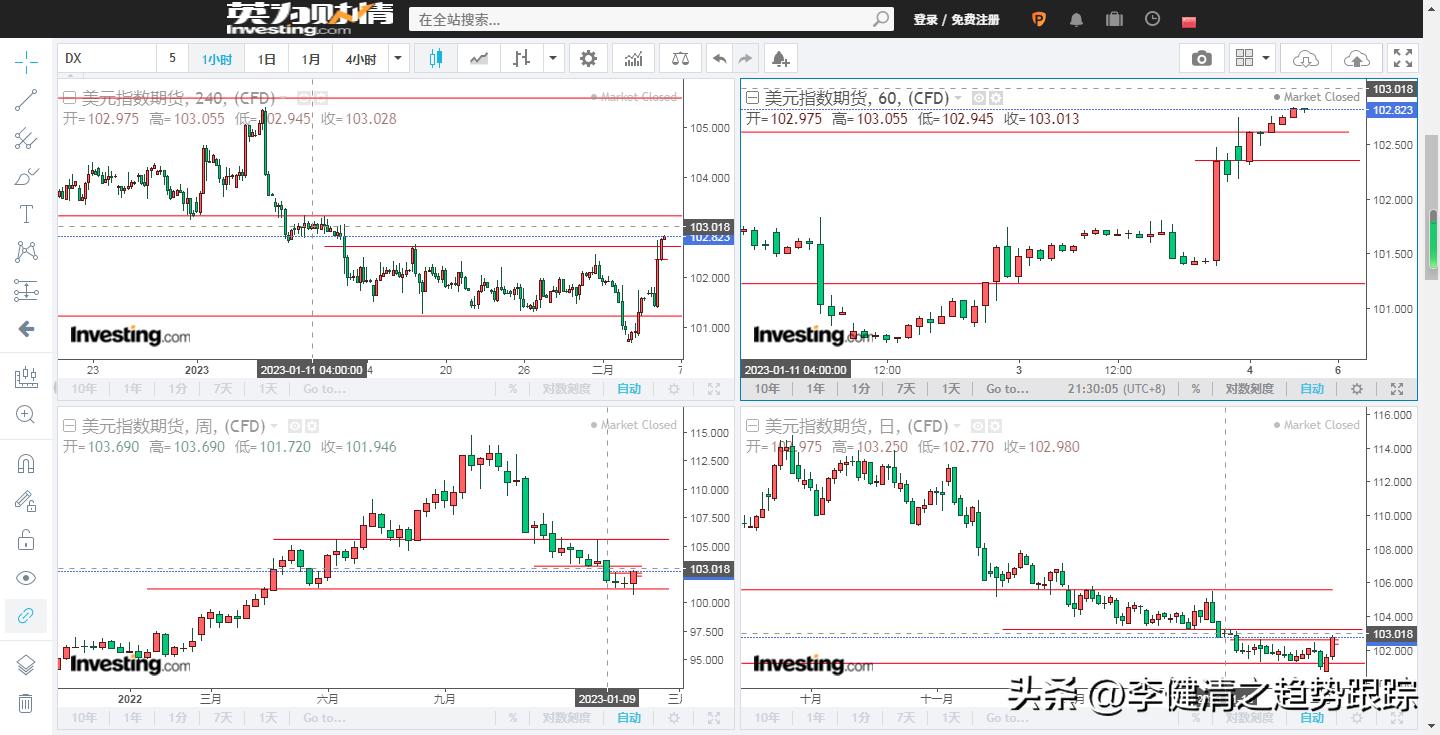Activate the zoom in tool
Viewport: 1440px width, 735px height.
pos(26,414)
